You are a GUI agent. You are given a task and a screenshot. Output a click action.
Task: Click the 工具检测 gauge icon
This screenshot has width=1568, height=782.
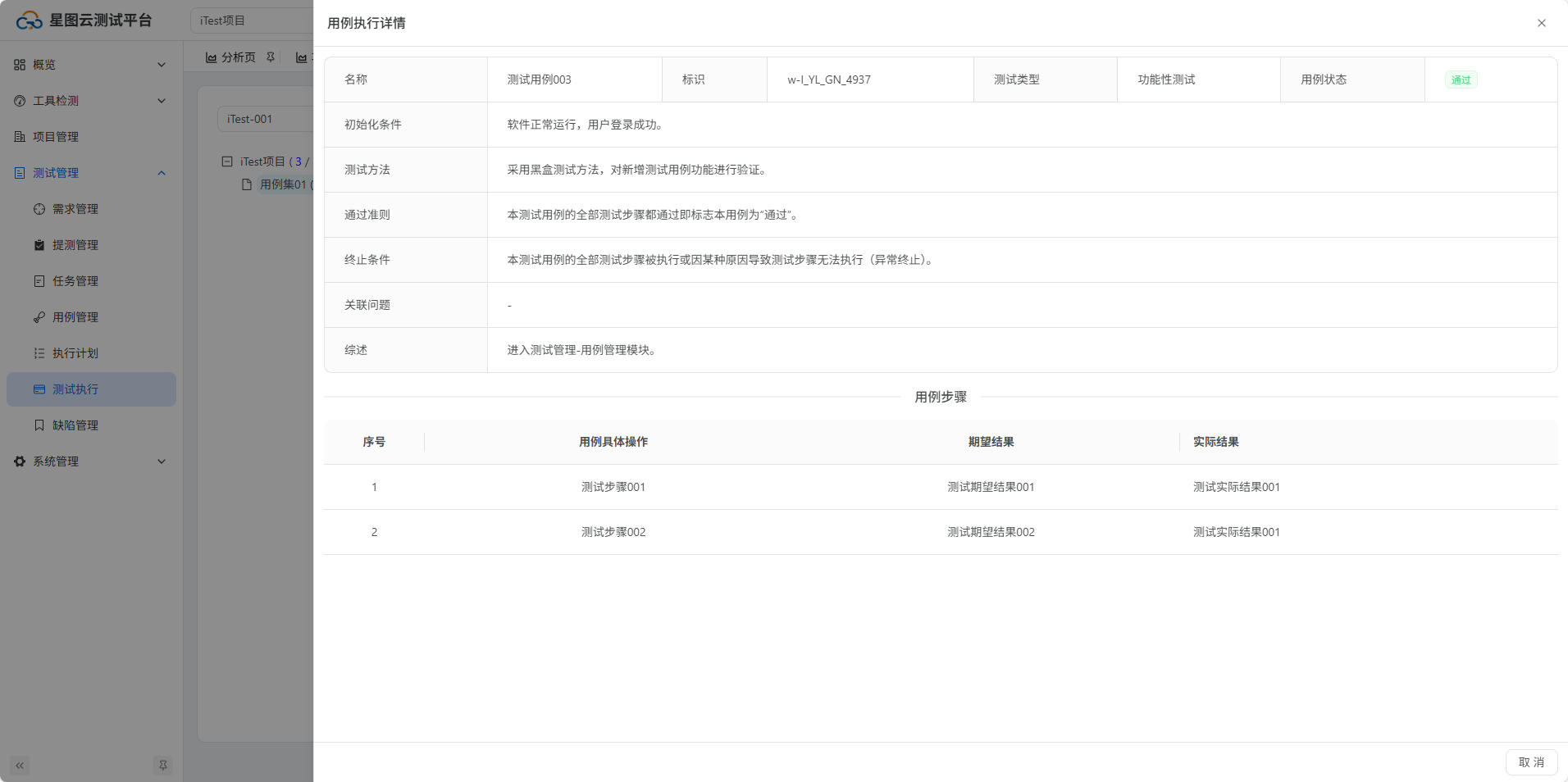pos(20,101)
